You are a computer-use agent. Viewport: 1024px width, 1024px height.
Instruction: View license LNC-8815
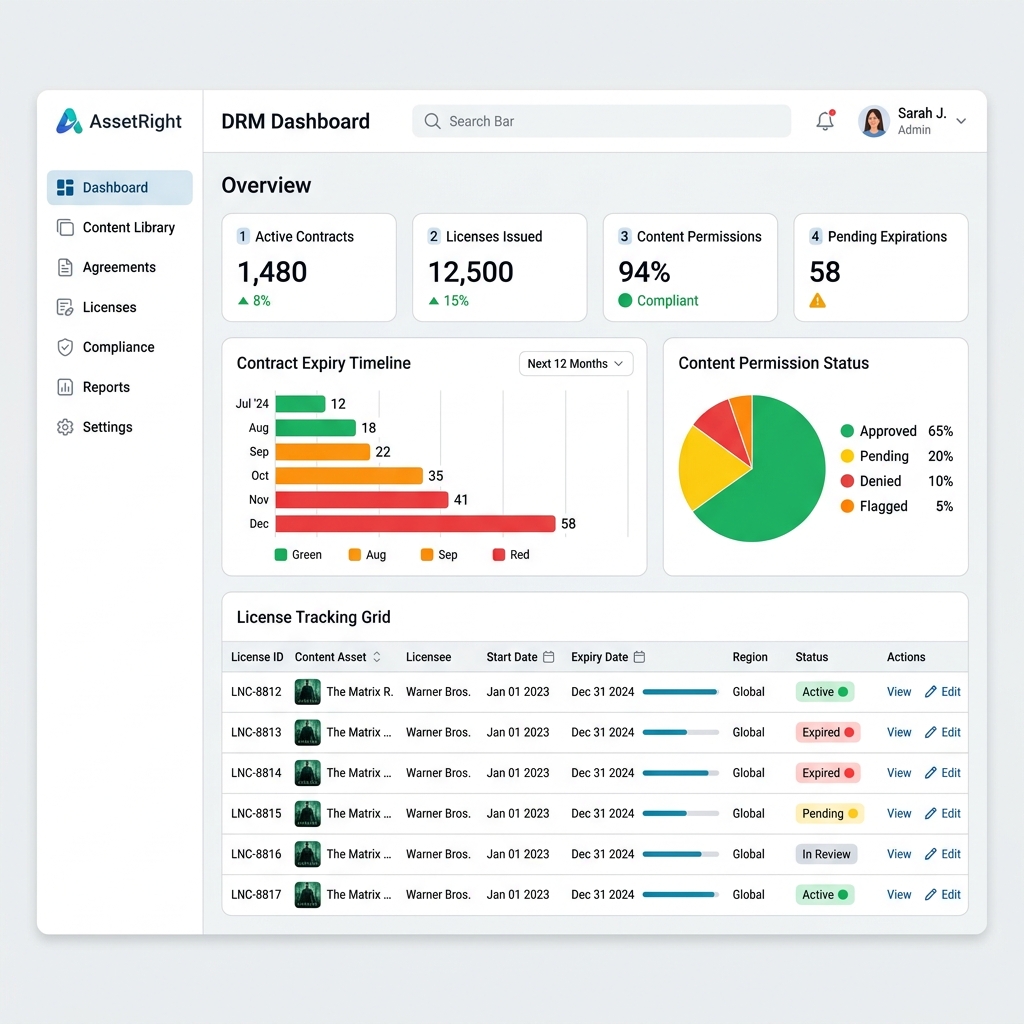(899, 813)
